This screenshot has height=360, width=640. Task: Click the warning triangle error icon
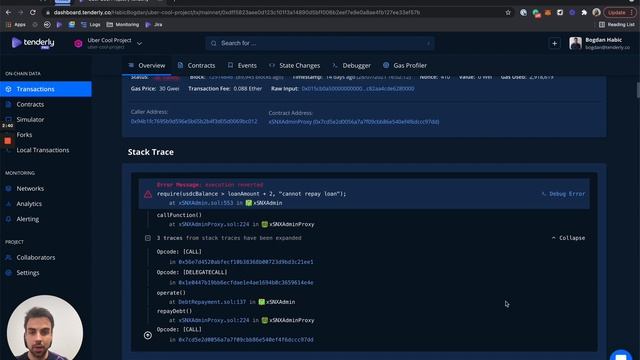click(148, 194)
